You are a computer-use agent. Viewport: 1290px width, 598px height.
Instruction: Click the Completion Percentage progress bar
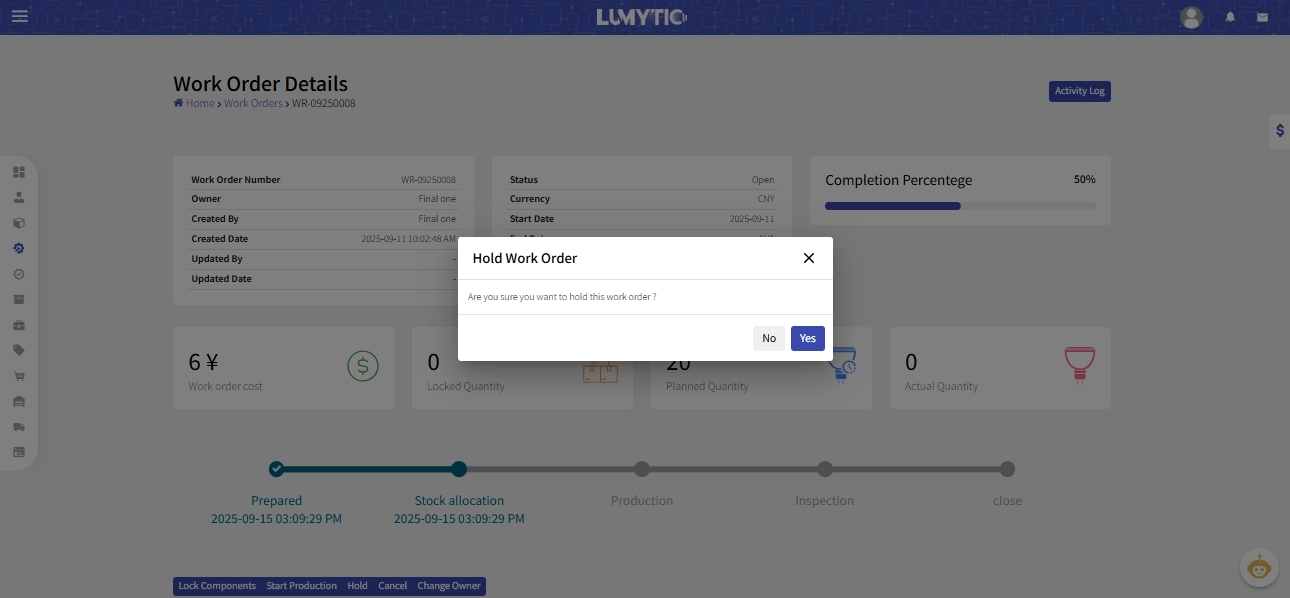[x=960, y=206]
